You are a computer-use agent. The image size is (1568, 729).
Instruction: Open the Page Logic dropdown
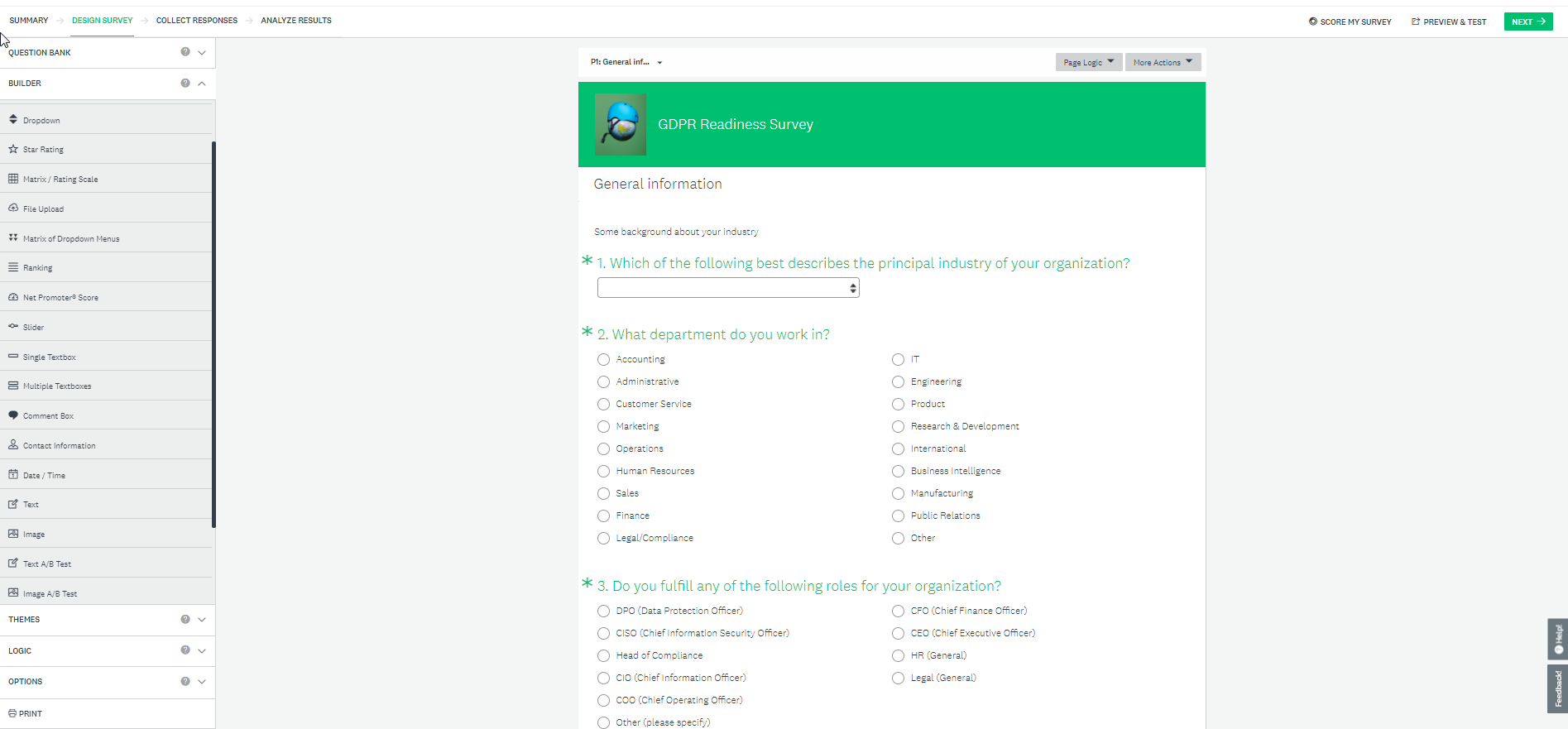(x=1087, y=61)
